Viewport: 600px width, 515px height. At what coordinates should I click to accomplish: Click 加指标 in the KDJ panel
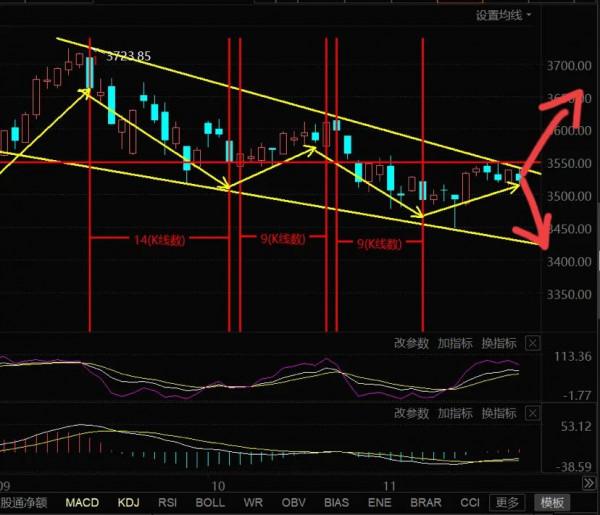coord(455,343)
